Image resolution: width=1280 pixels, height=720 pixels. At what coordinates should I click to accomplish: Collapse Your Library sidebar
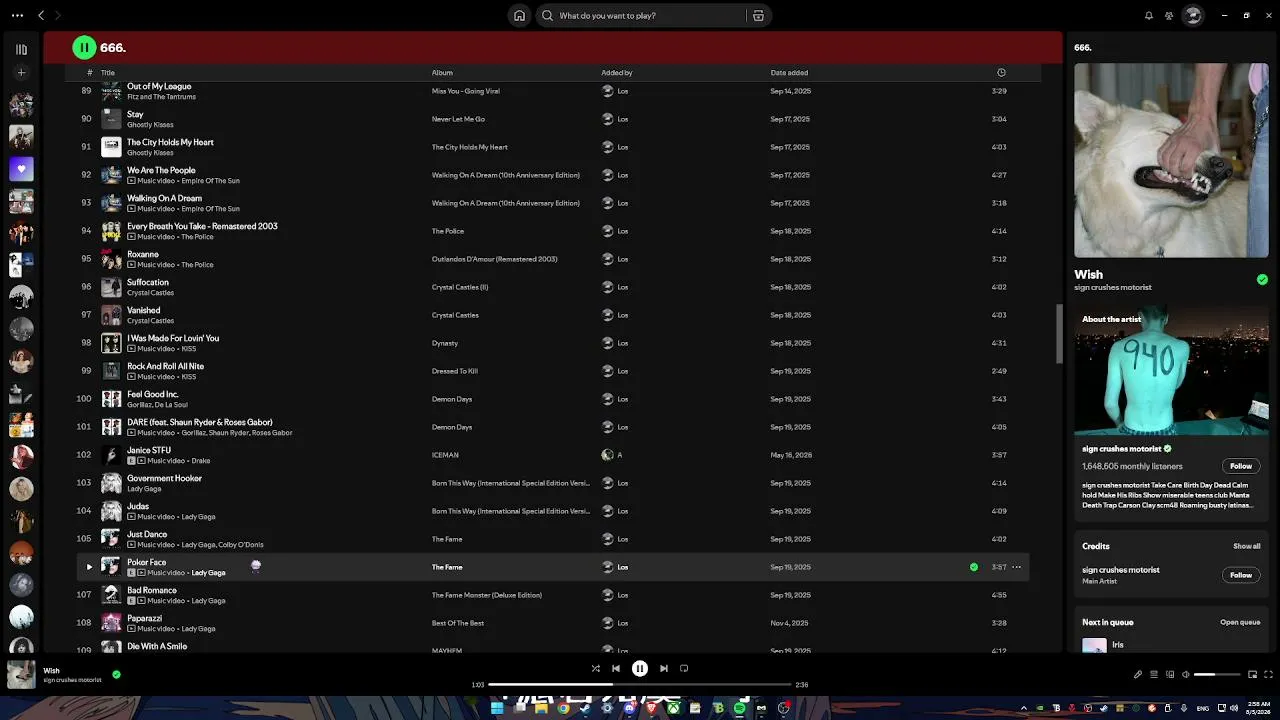[21, 49]
